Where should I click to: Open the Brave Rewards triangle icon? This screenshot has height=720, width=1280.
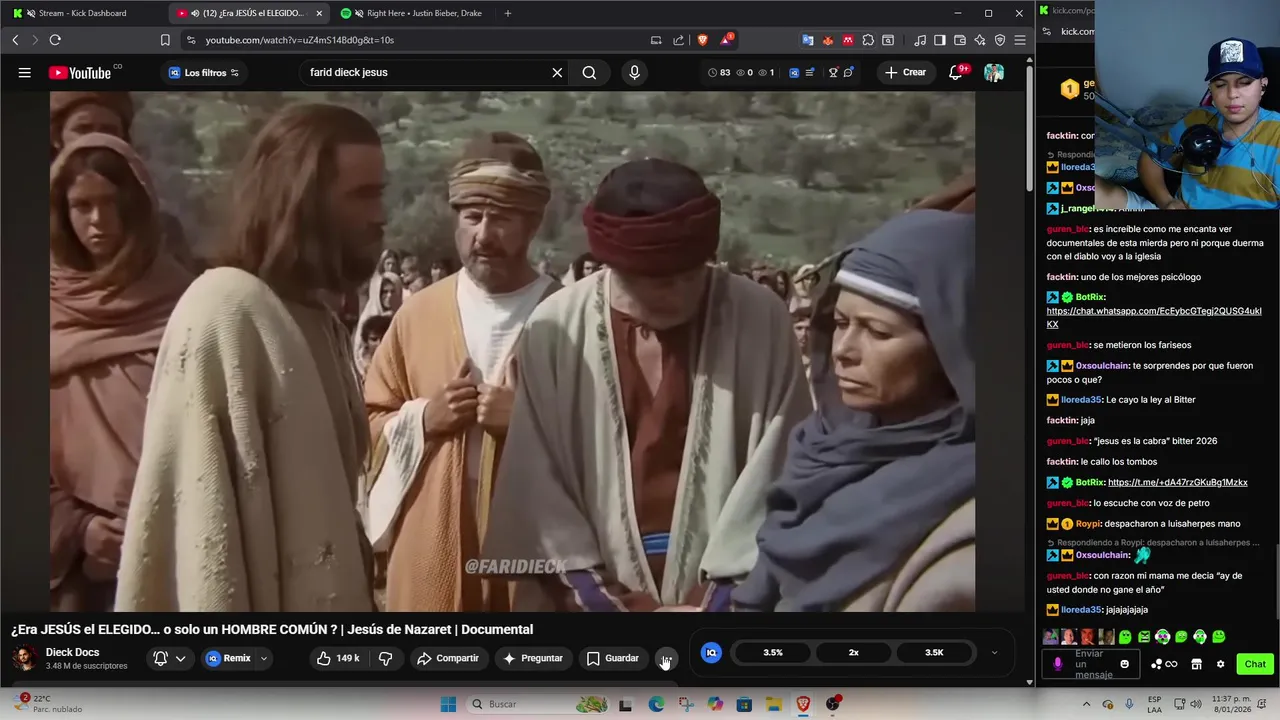[x=726, y=40]
